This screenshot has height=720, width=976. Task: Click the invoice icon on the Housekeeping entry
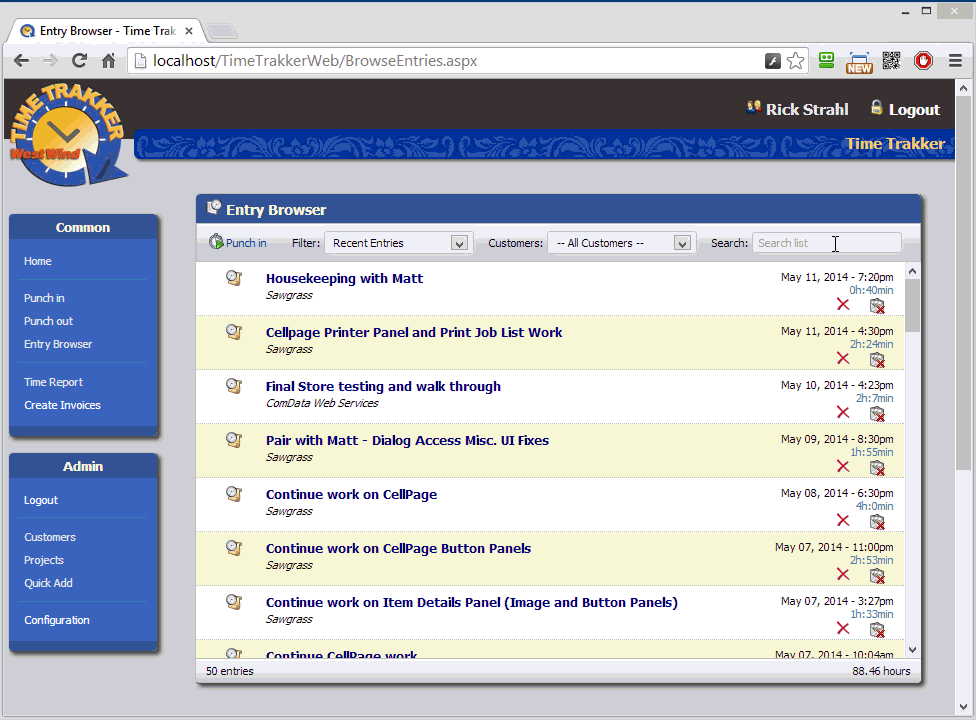point(878,306)
